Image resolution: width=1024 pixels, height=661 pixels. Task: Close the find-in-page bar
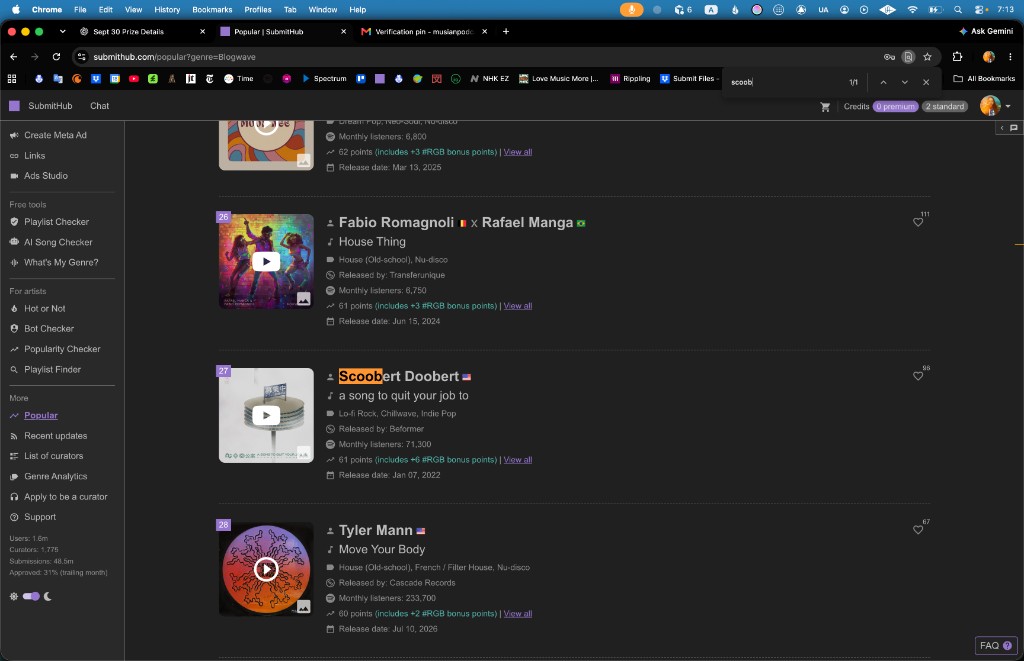coord(925,82)
